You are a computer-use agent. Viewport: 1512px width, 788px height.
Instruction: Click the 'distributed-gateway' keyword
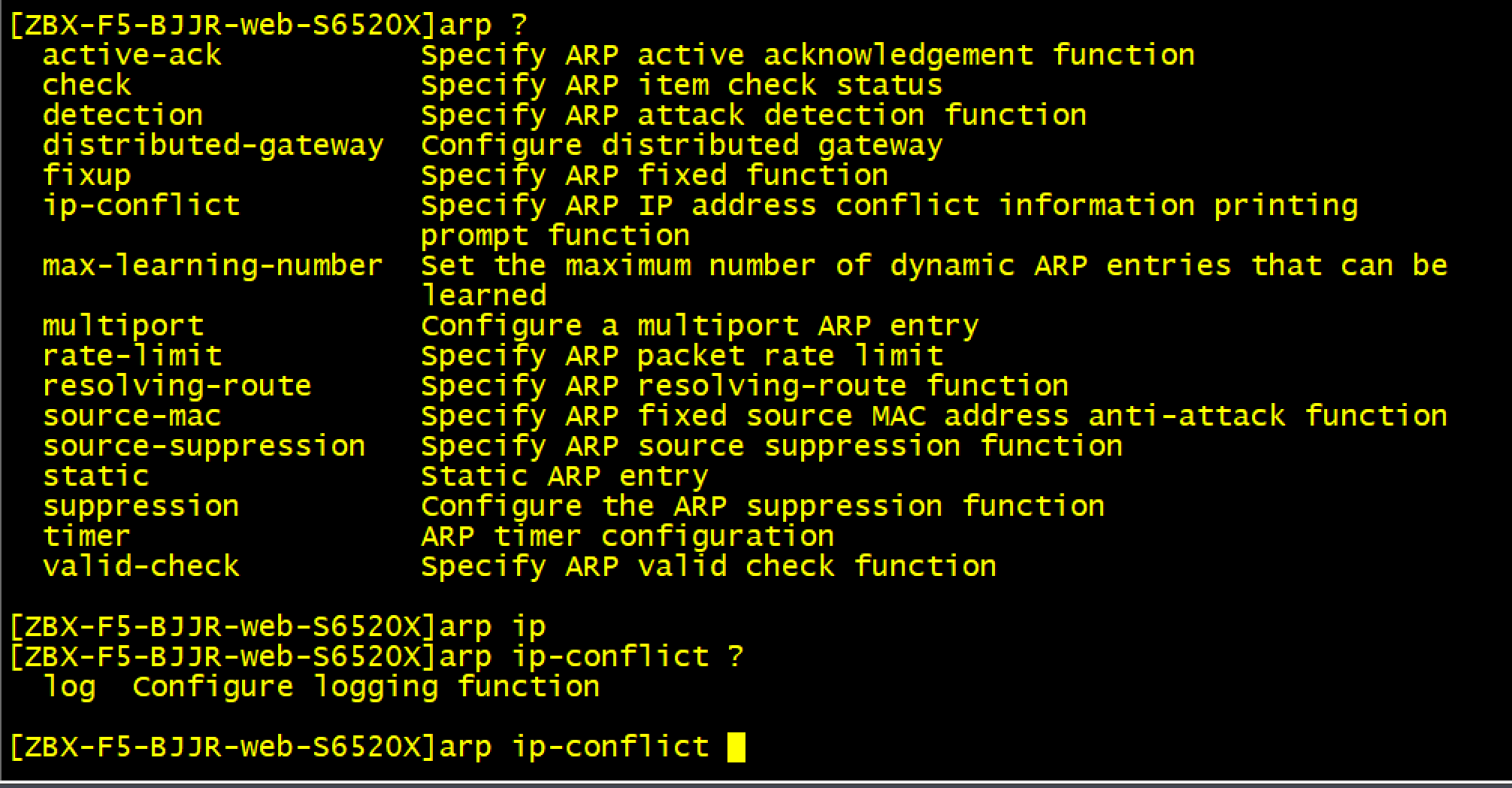(x=213, y=146)
